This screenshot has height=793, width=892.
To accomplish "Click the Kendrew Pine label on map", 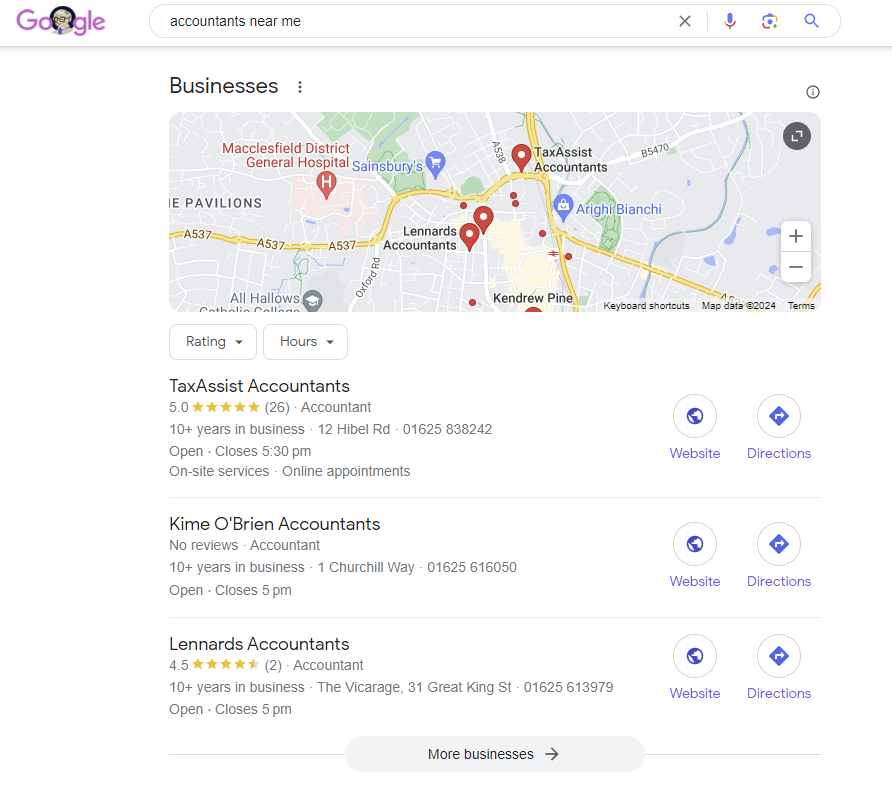I will tap(532, 298).
